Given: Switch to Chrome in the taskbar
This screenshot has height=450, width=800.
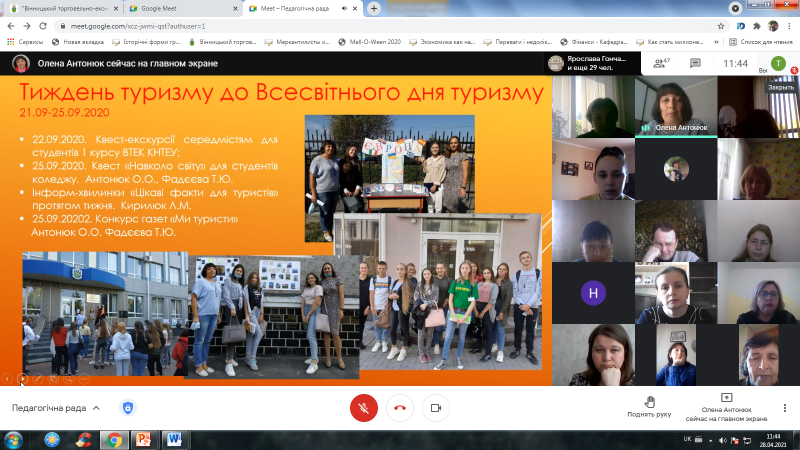Looking at the screenshot, I should coord(114,440).
